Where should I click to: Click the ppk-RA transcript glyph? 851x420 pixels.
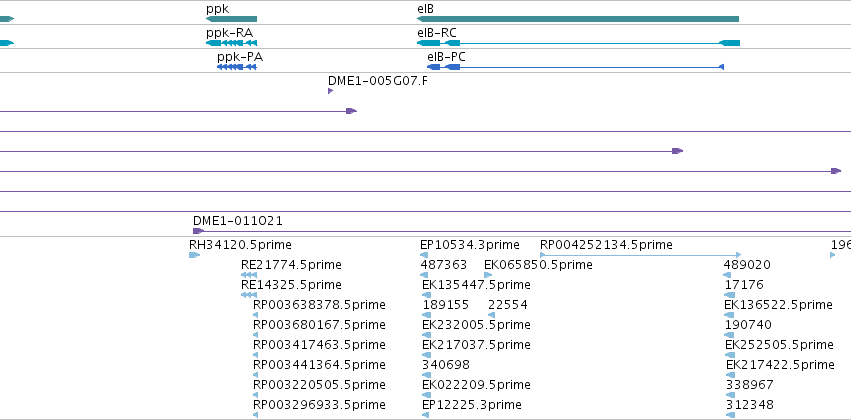[231, 43]
